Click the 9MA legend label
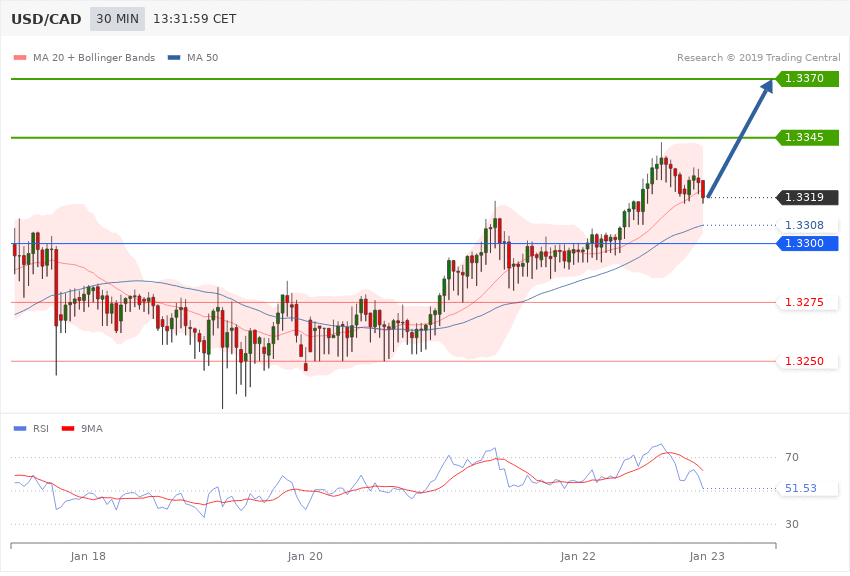The width and height of the screenshot is (850, 576). click(x=92, y=429)
